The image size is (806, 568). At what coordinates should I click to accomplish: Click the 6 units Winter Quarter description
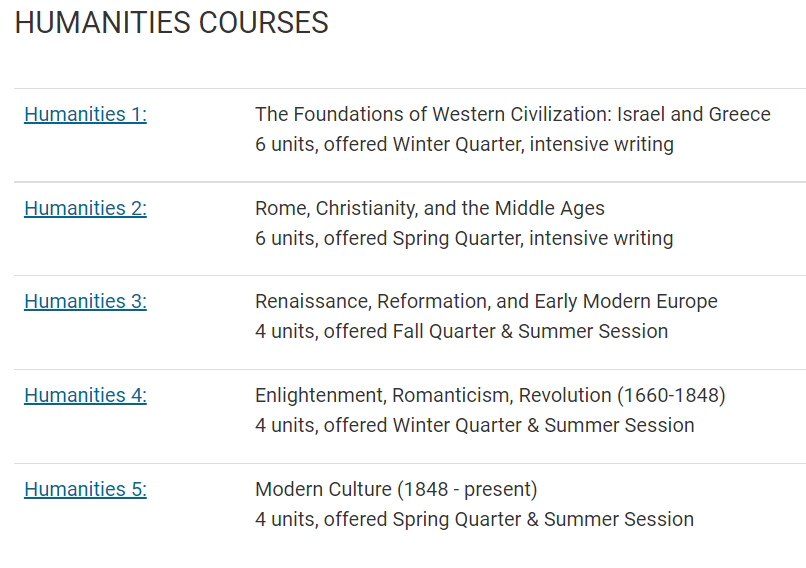(x=464, y=144)
